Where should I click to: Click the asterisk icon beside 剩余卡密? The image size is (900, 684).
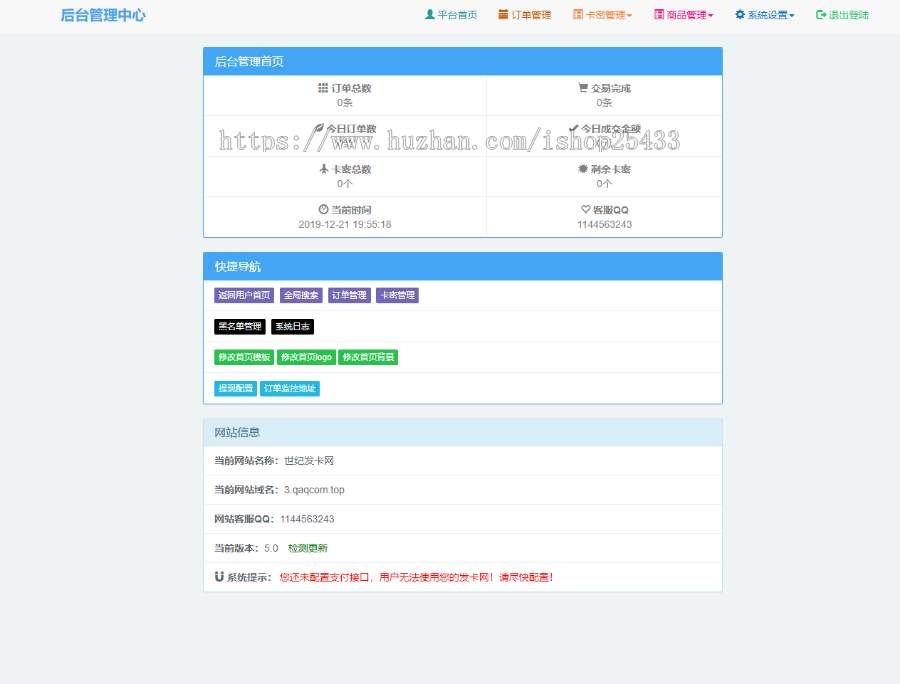pyautogui.click(x=583, y=169)
